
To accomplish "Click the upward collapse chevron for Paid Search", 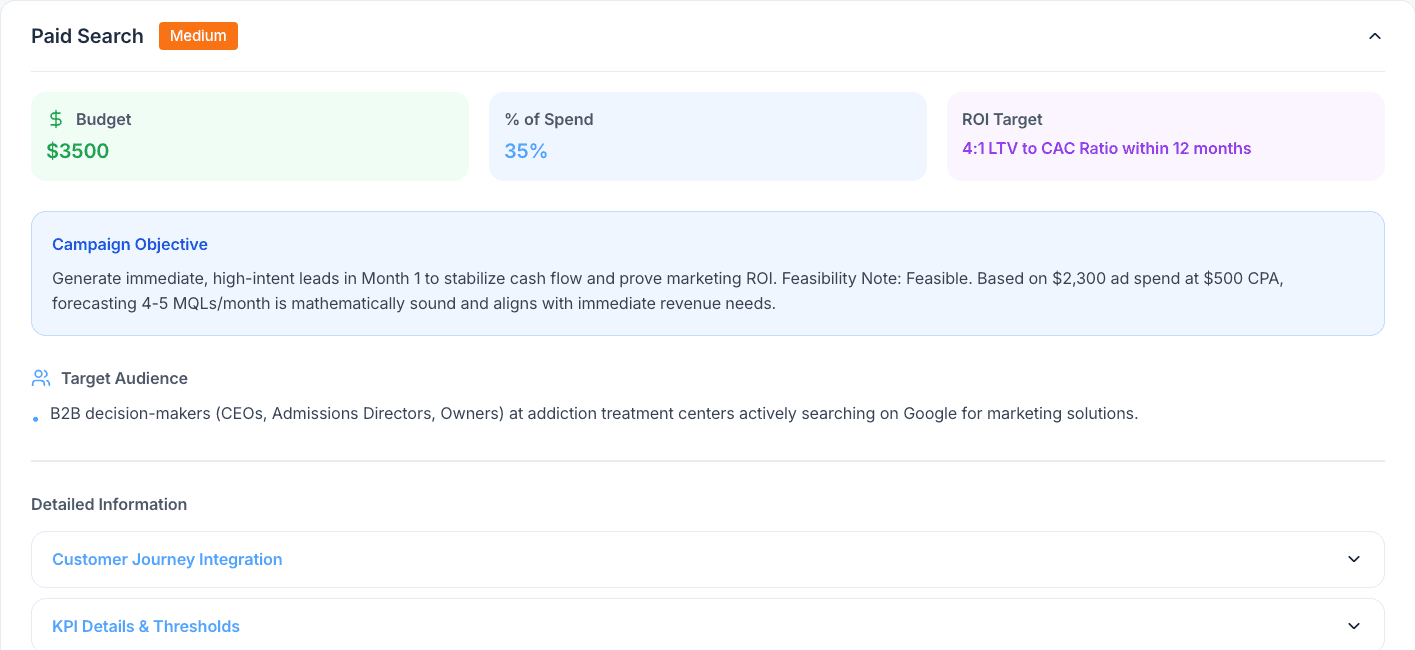I will click(1373, 35).
